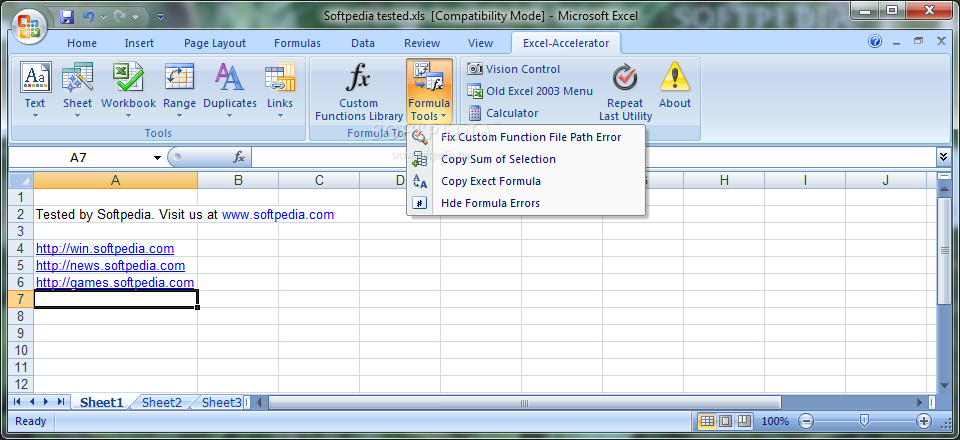Choose Fix Custom Function File Path Error
Viewport: 960px width, 440px height.
point(526,137)
